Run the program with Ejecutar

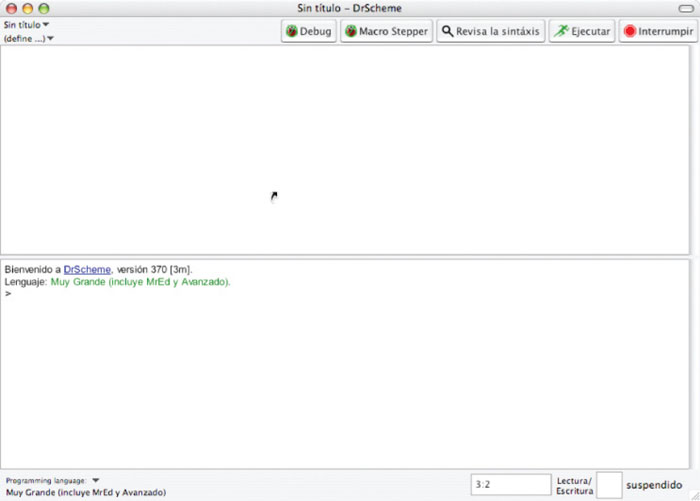coord(582,31)
